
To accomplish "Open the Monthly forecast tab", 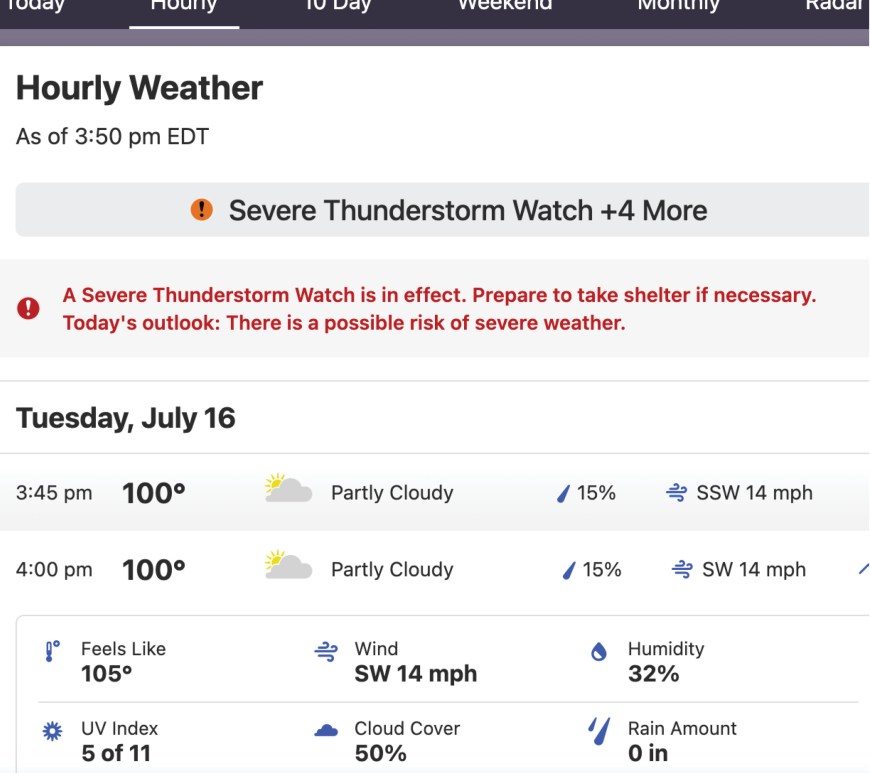I will coord(678,6).
